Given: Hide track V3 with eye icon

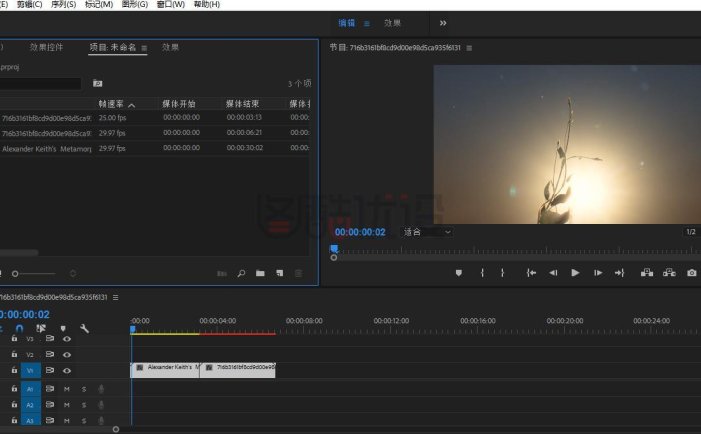Looking at the screenshot, I should point(67,339).
